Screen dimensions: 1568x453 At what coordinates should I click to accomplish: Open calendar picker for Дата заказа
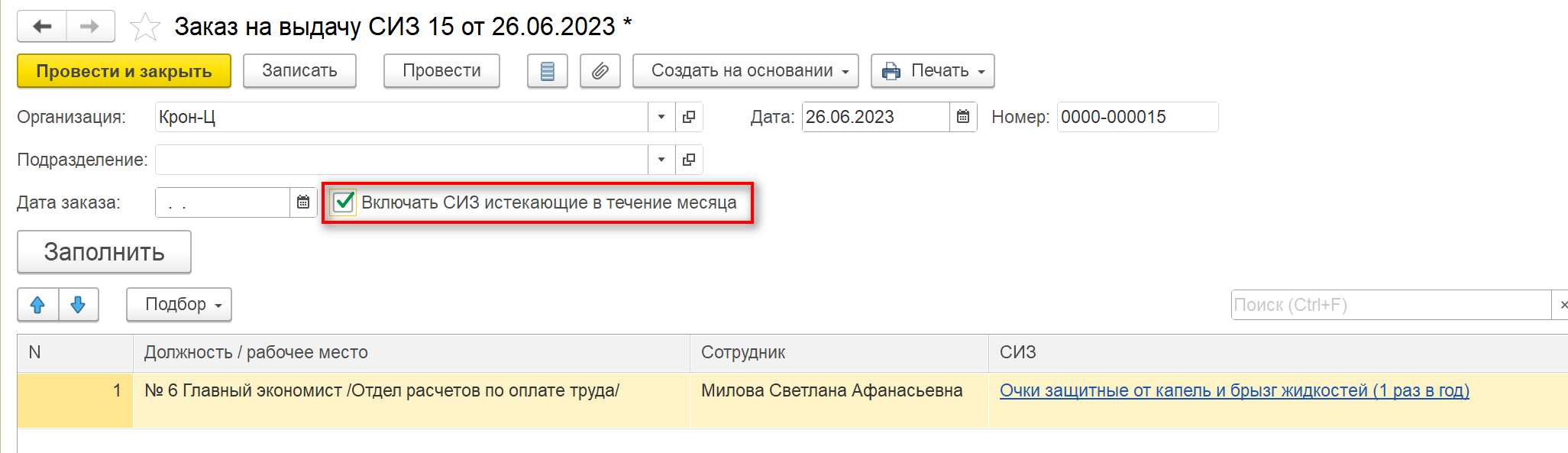[303, 202]
